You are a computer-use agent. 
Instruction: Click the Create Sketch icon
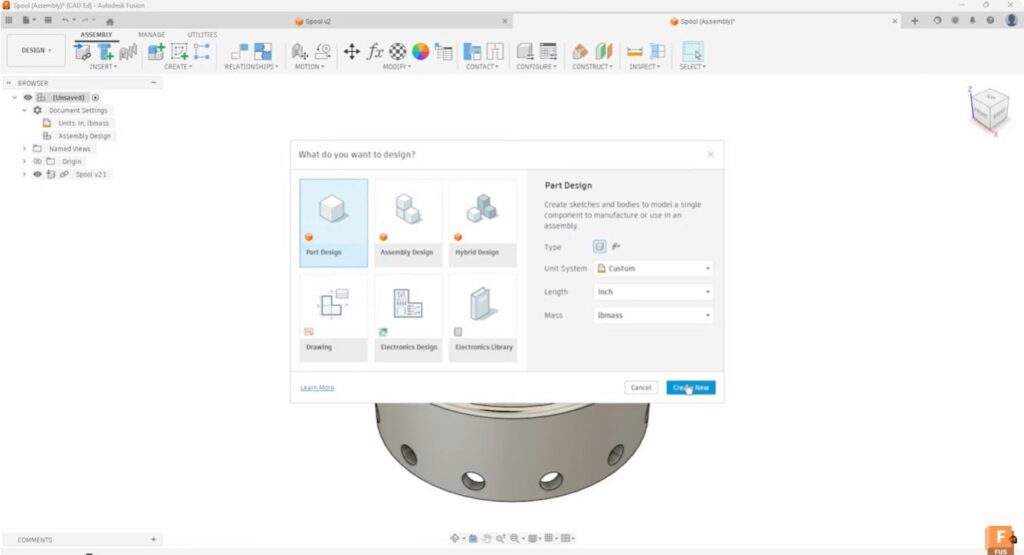179,52
